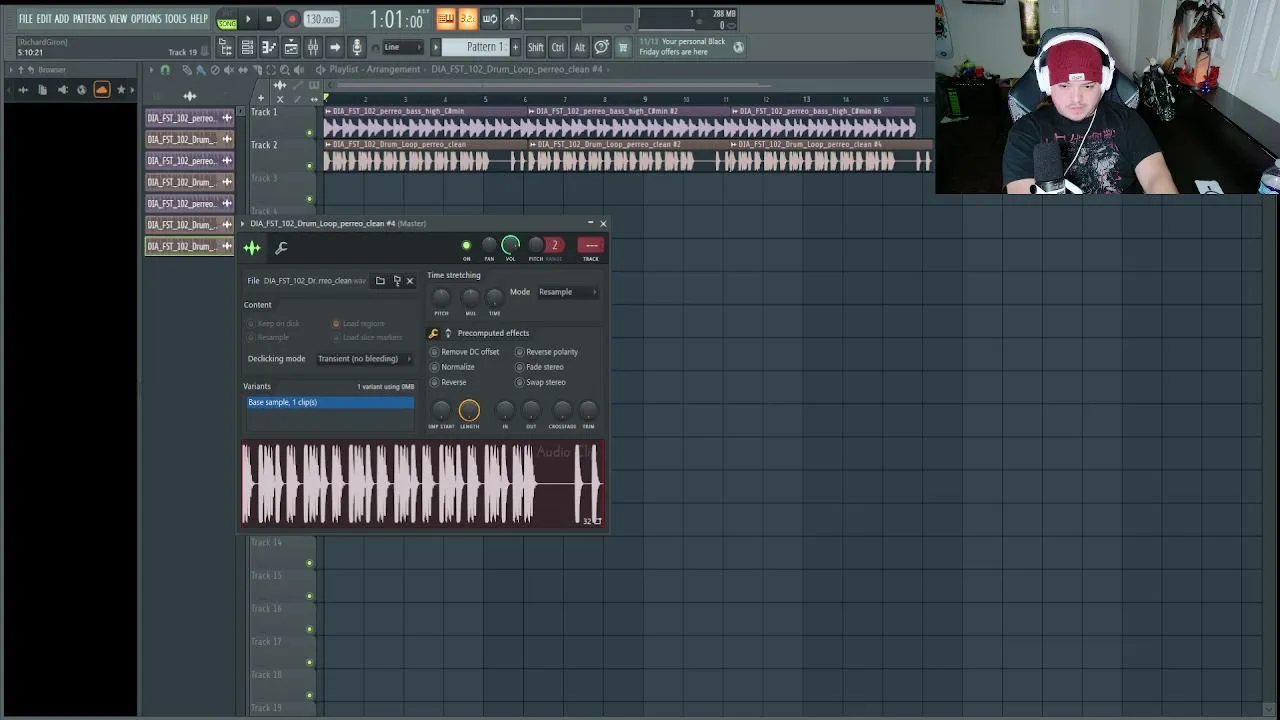
Task: Select the playlist Zoom tool
Action: coord(285,70)
